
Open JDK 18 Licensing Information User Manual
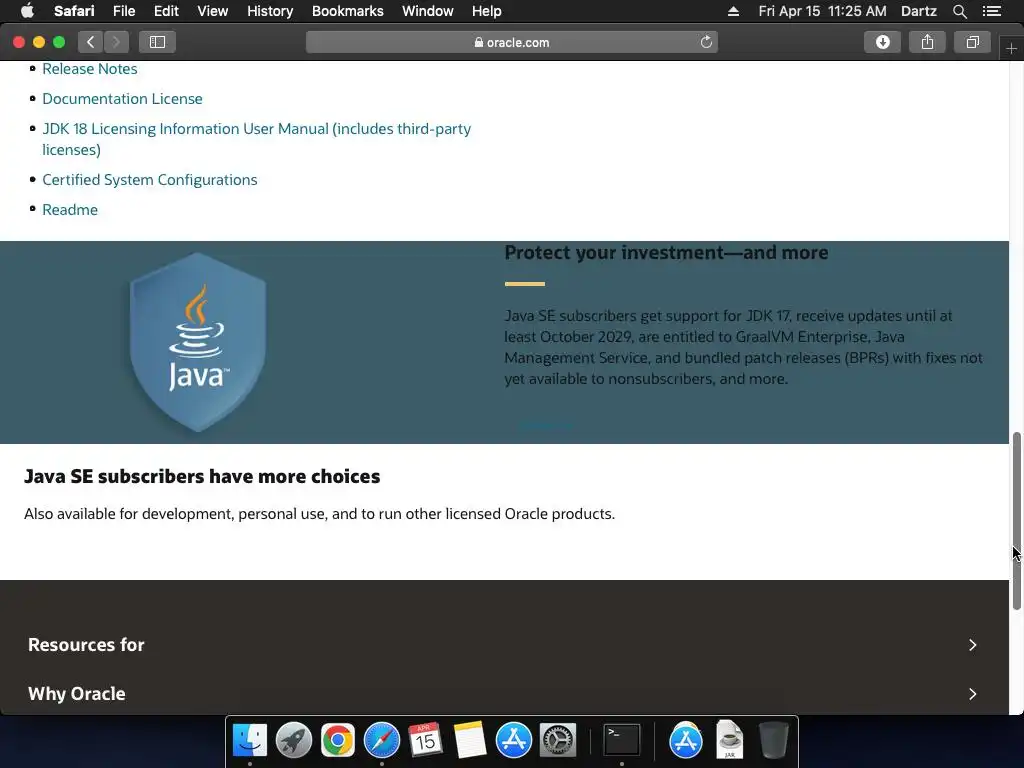tap(257, 139)
